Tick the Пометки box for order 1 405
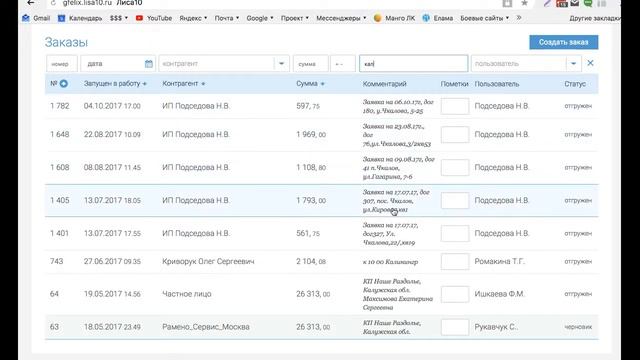The image size is (640, 360). (455, 200)
